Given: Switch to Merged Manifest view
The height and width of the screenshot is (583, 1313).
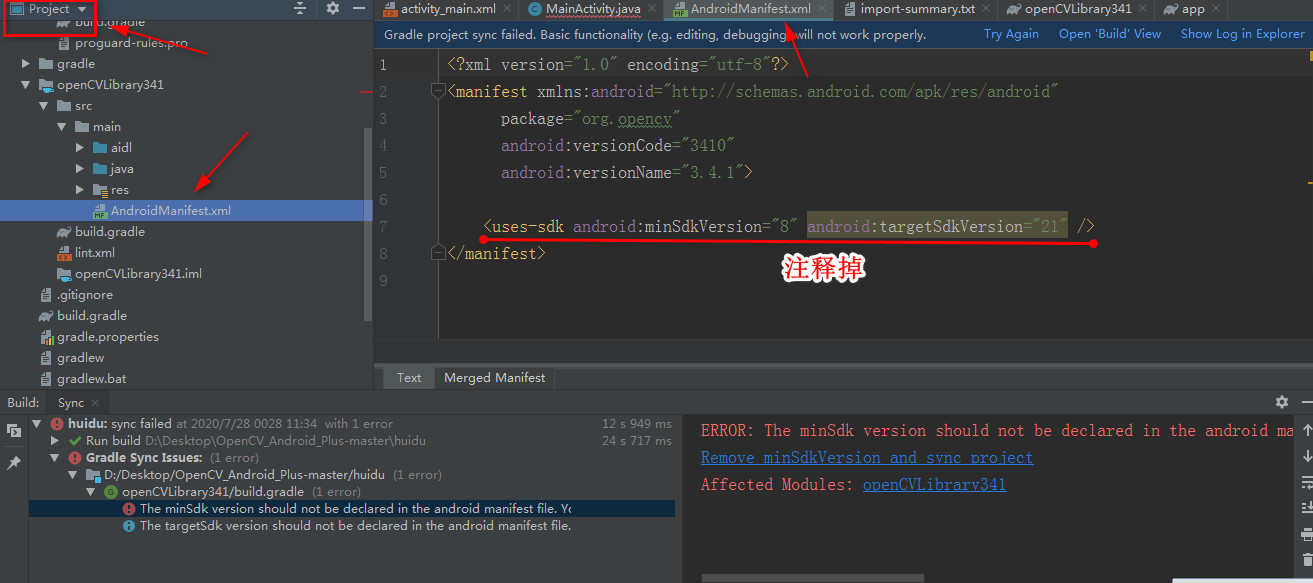Looking at the screenshot, I should 494,377.
